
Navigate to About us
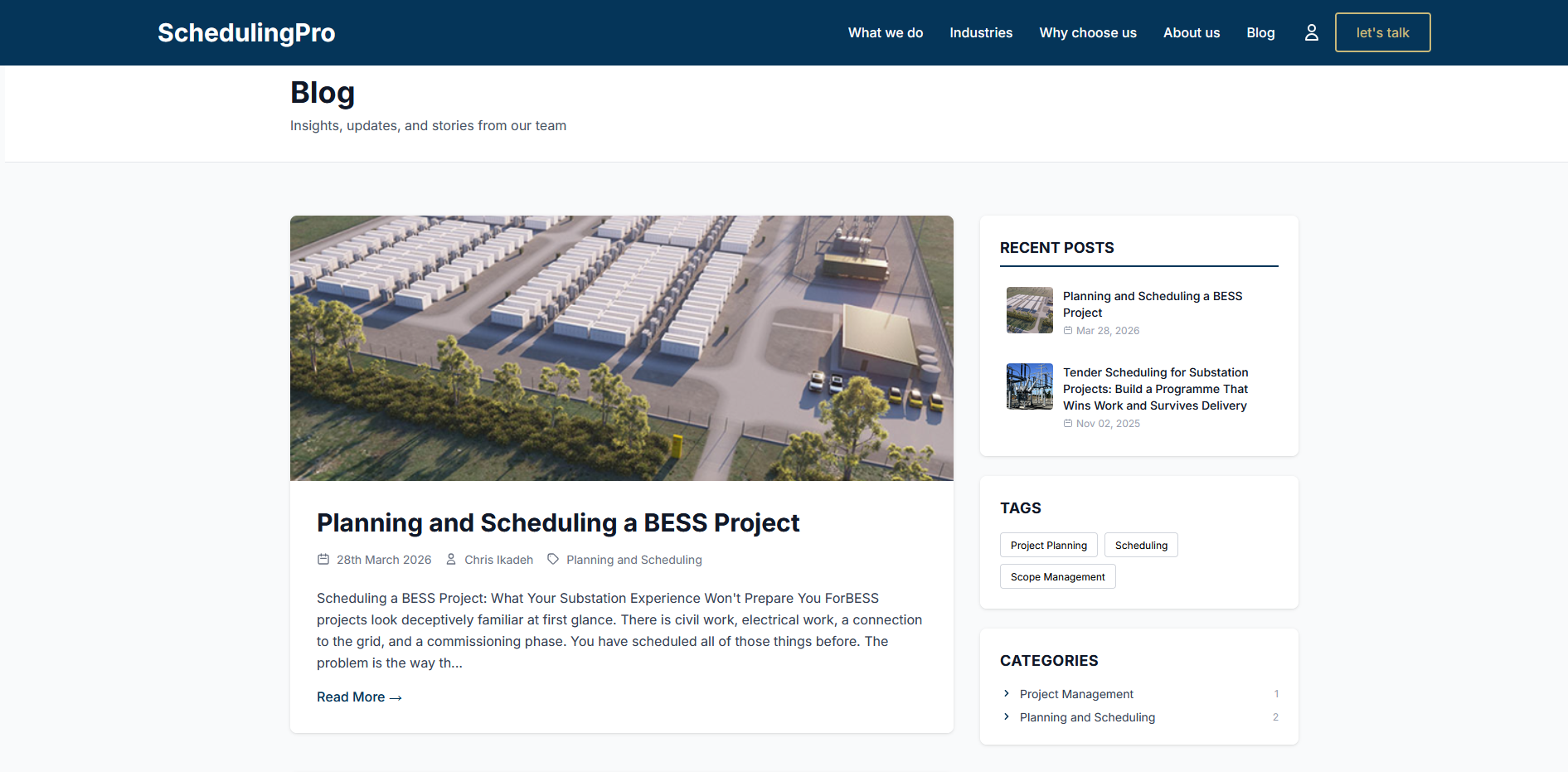pyautogui.click(x=1191, y=32)
